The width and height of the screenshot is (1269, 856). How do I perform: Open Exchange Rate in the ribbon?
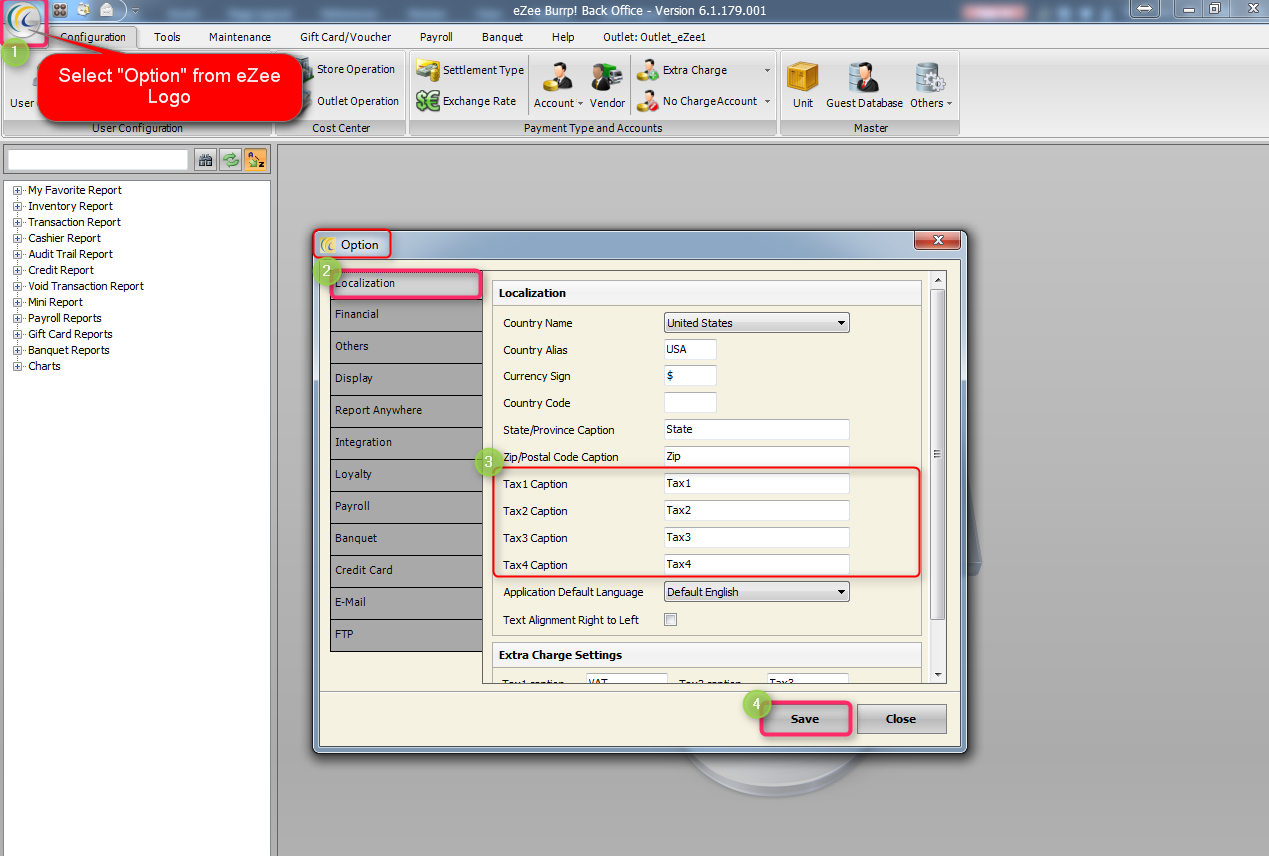[467, 101]
